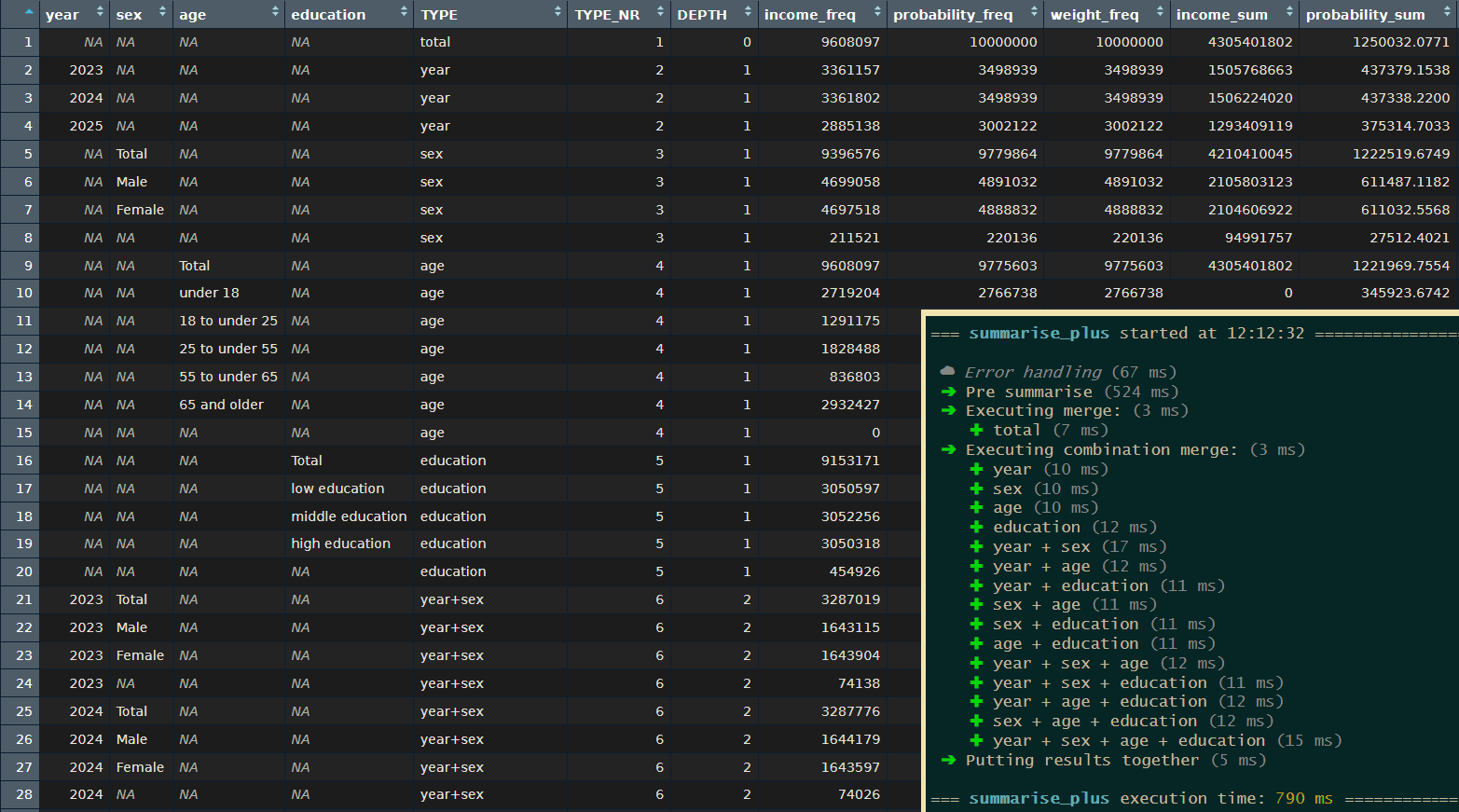Sort by probability_sum using its arrows
The width and height of the screenshot is (1459, 812).
[1447, 13]
